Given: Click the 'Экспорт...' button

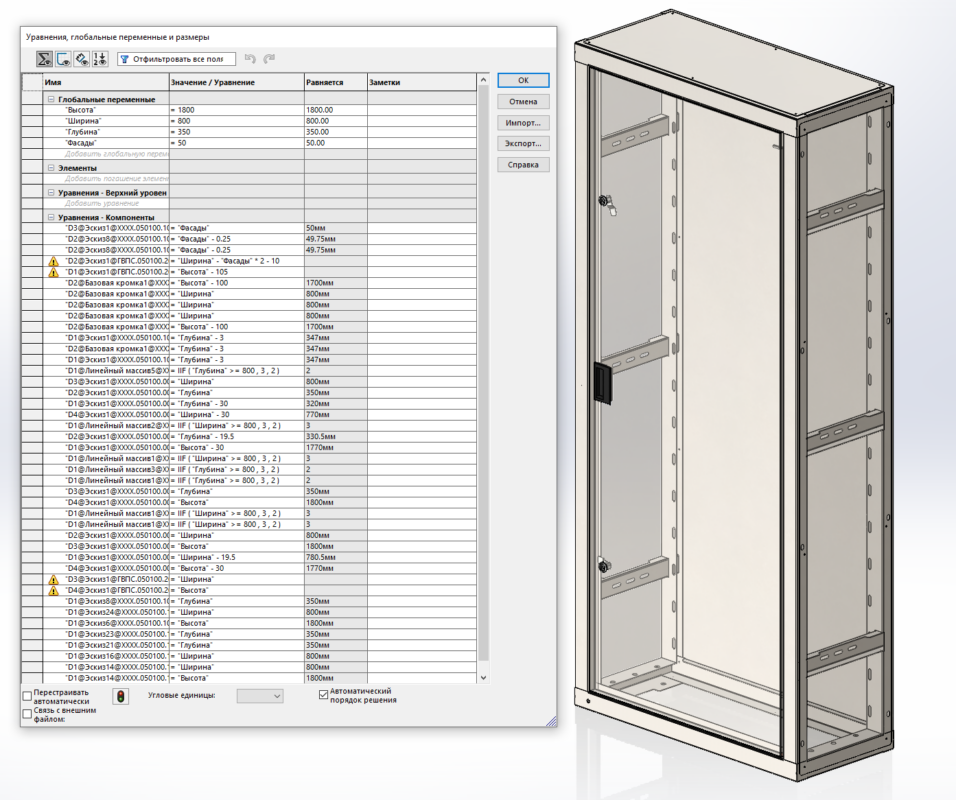Looking at the screenshot, I should [x=523, y=143].
